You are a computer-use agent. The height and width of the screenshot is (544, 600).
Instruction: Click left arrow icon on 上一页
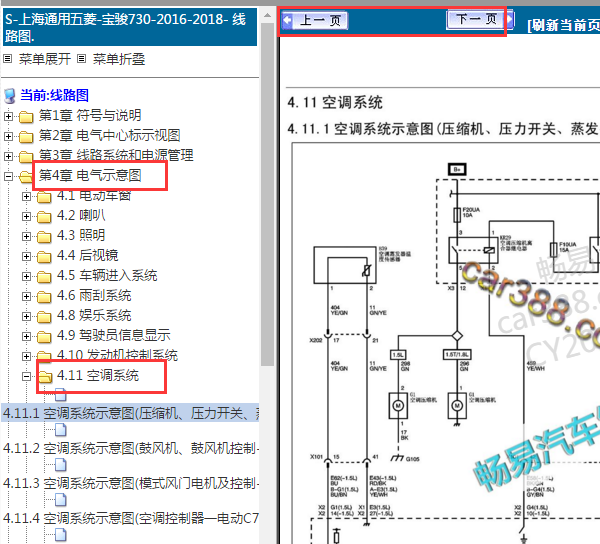tap(287, 20)
